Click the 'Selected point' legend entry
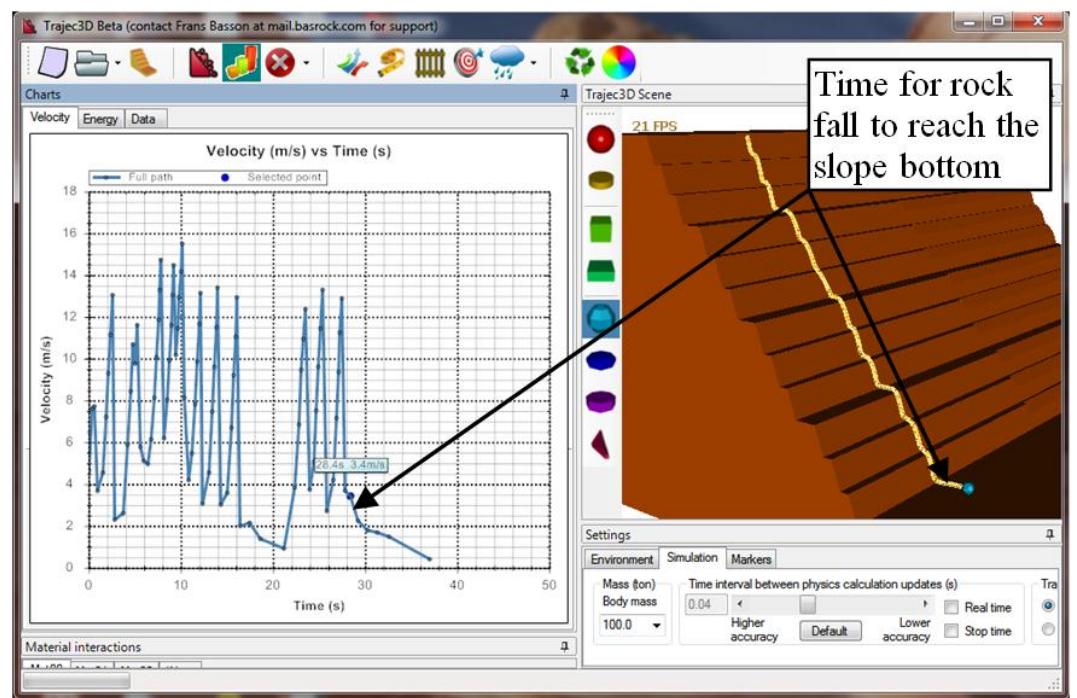Screen dimensions: 1077x698 (272, 177)
